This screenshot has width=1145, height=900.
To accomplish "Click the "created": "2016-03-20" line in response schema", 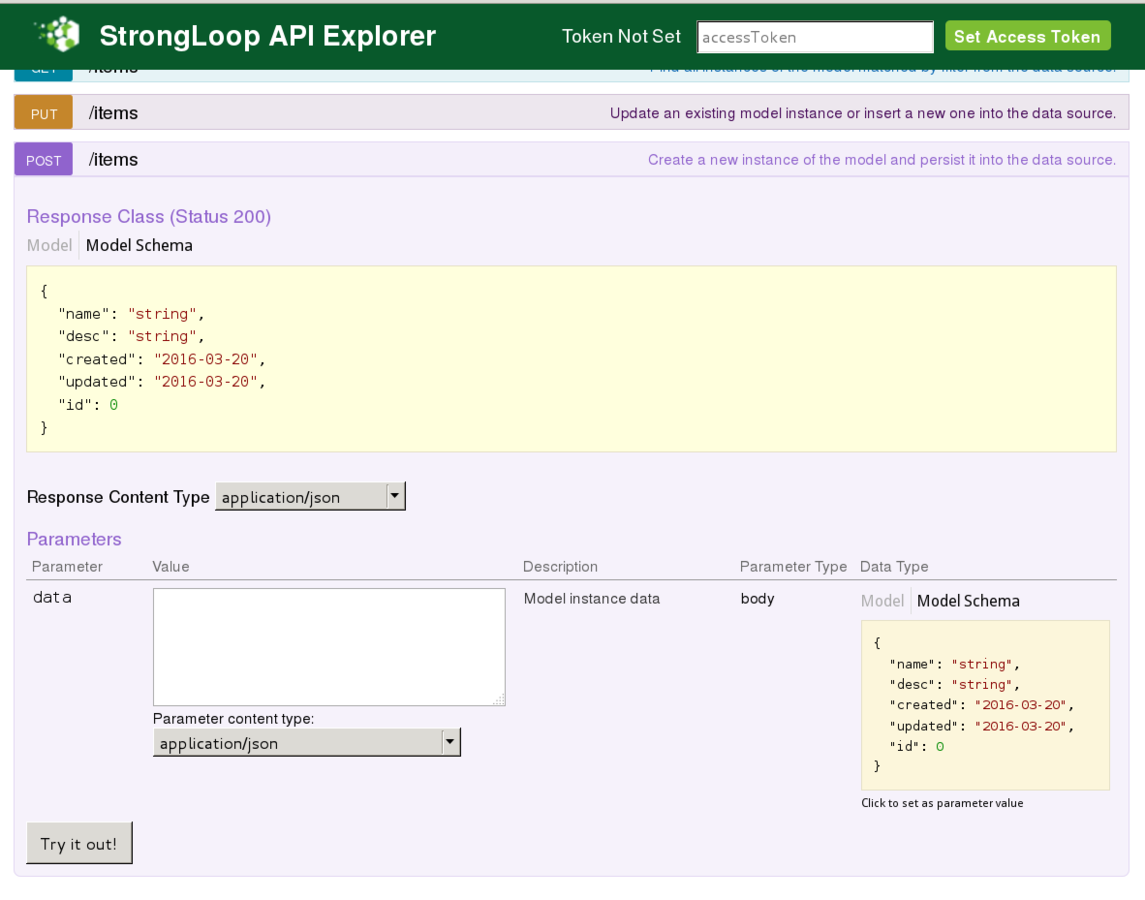I will click(161, 359).
